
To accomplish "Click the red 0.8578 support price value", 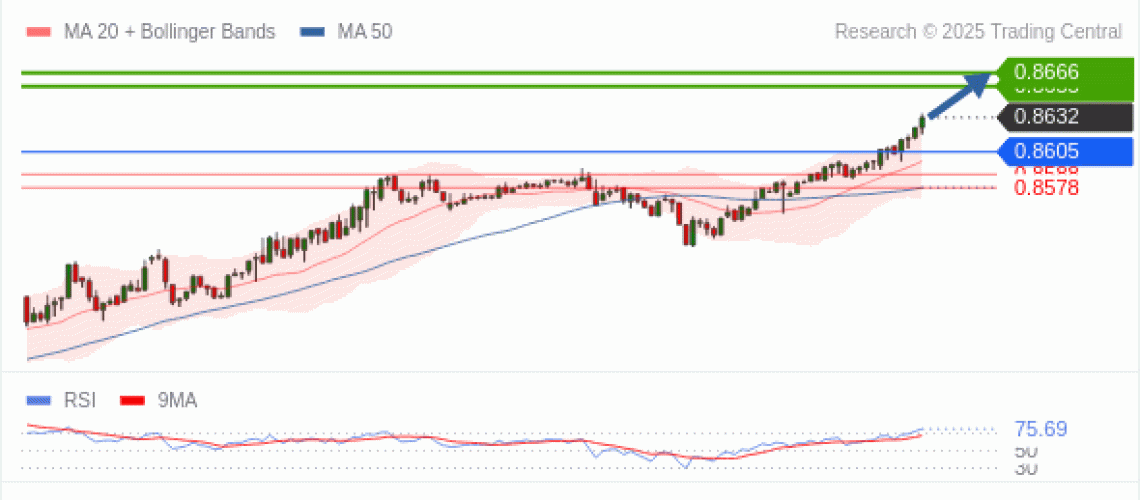I will (x=1046, y=188).
